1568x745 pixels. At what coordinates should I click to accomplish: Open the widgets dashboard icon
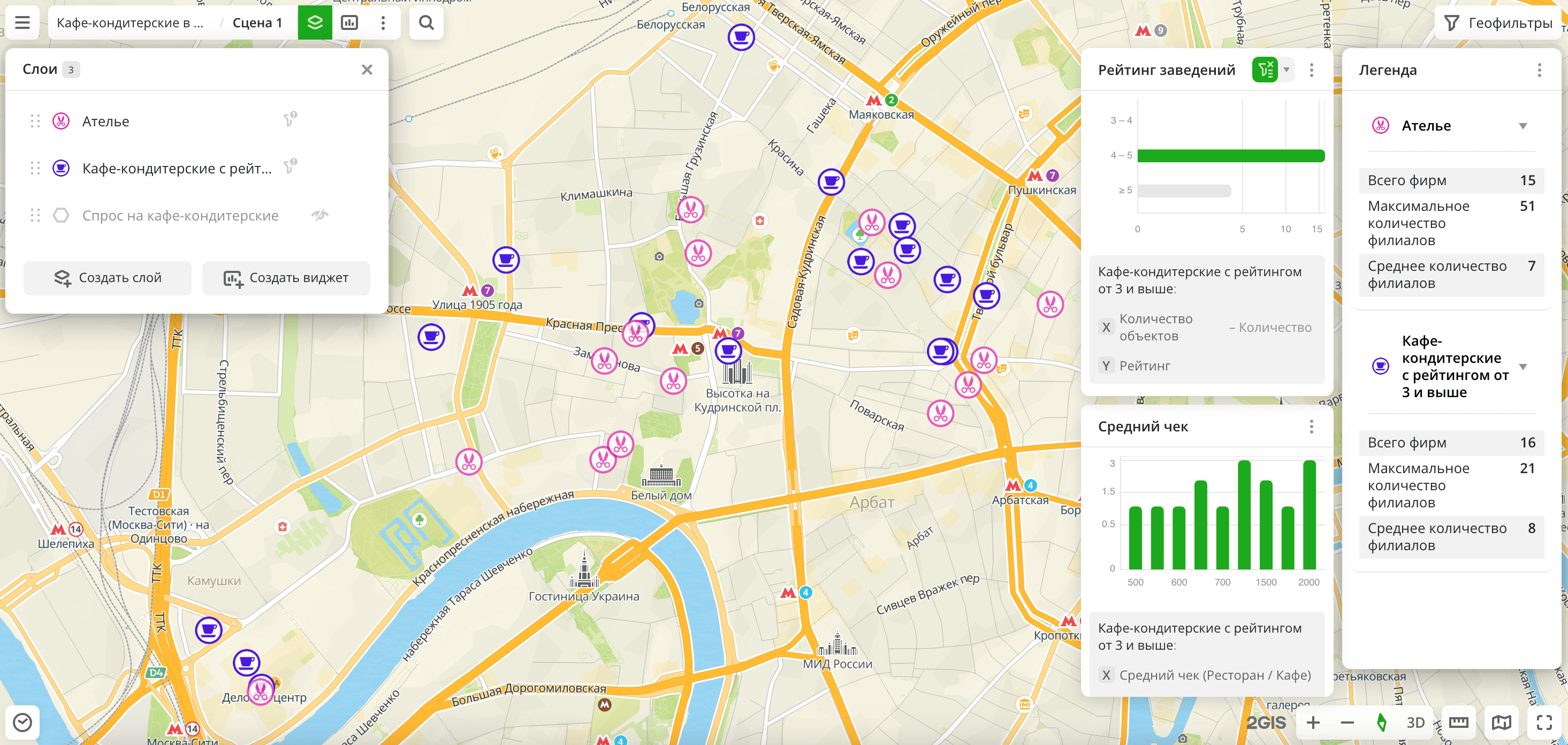[x=349, y=22]
